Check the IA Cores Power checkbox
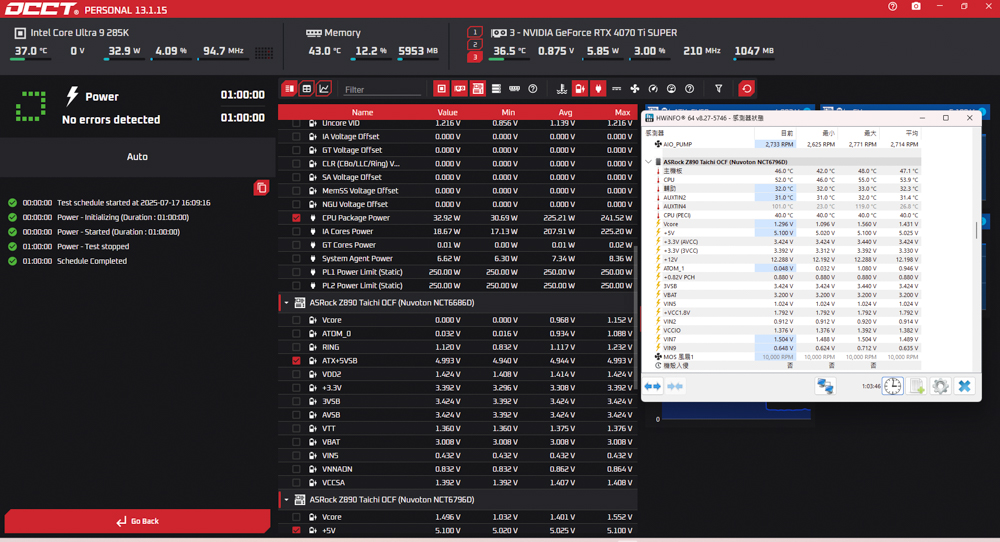The width and height of the screenshot is (1000, 542). tap(296, 231)
